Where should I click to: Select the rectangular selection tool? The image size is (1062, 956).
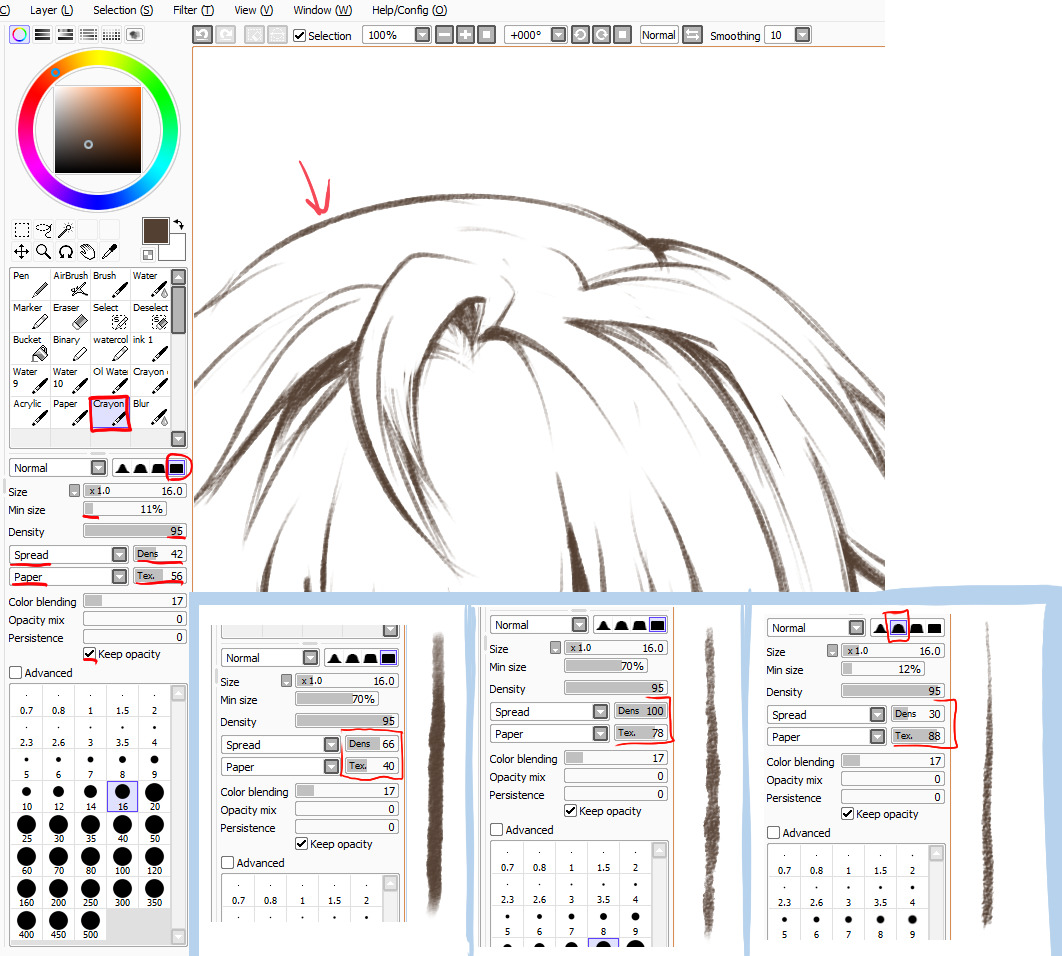point(22,230)
